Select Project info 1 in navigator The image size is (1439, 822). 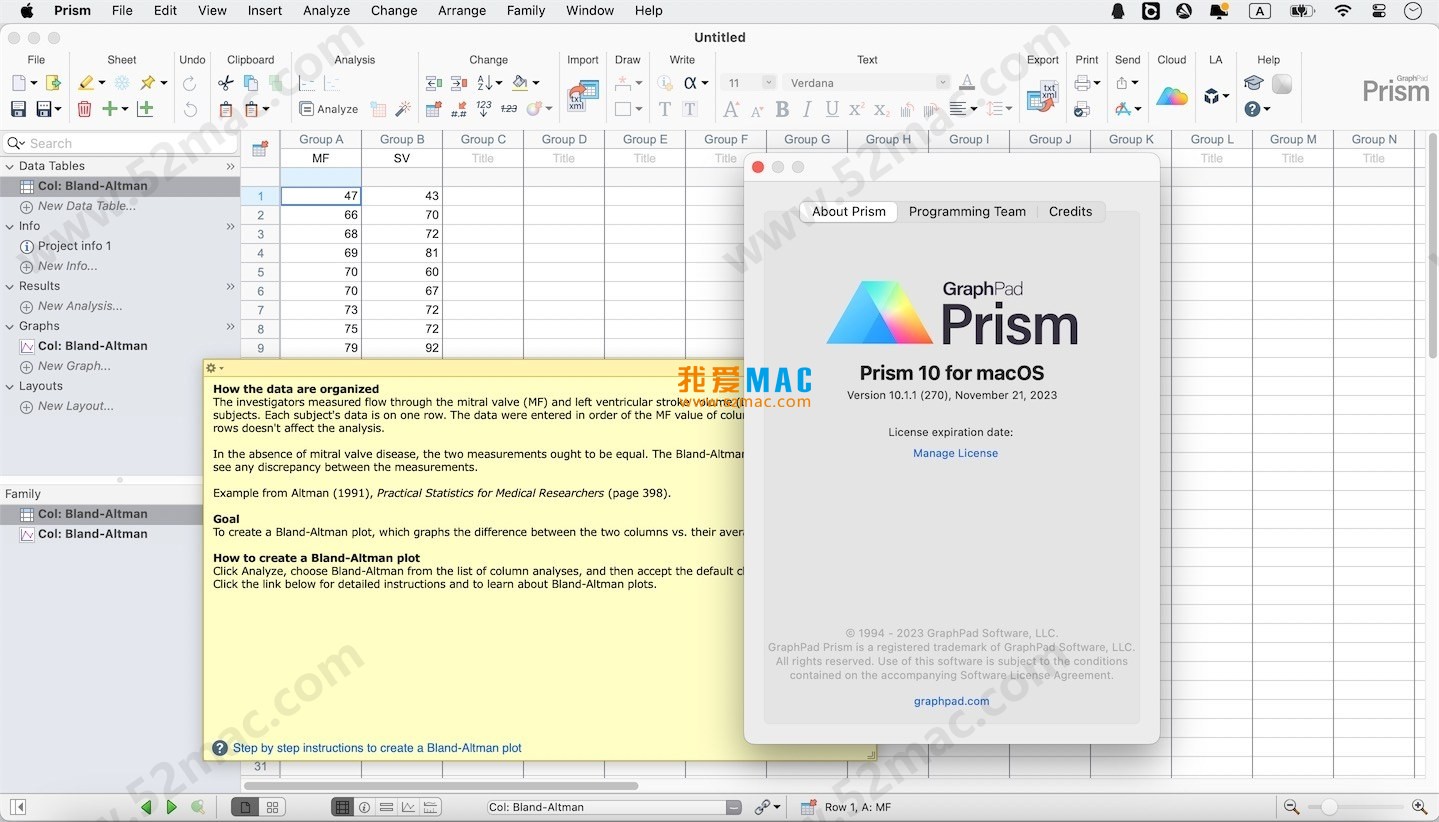pyautogui.click(x=74, y=246)
